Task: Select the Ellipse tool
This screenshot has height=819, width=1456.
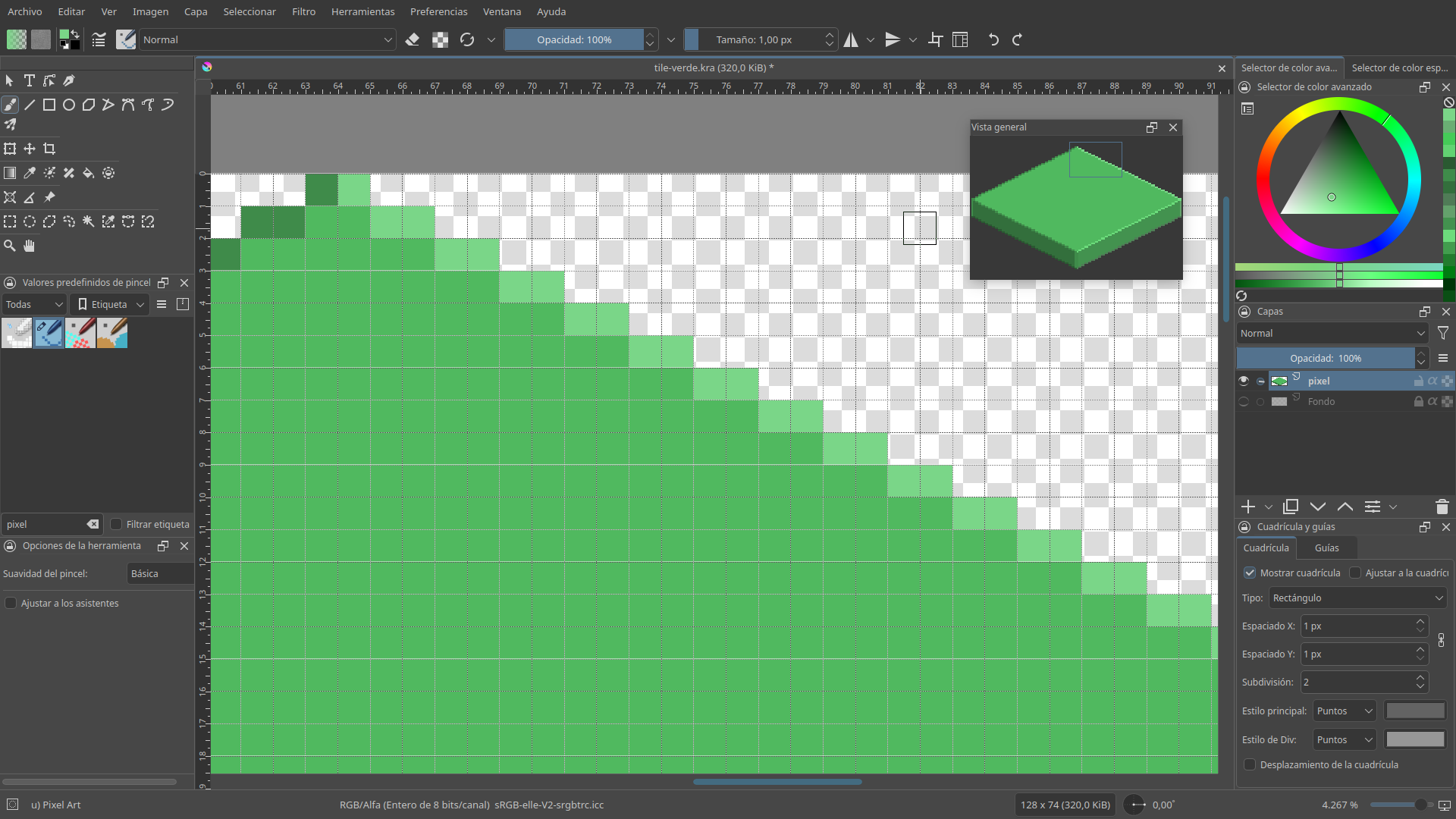Action: pos(69,105)
